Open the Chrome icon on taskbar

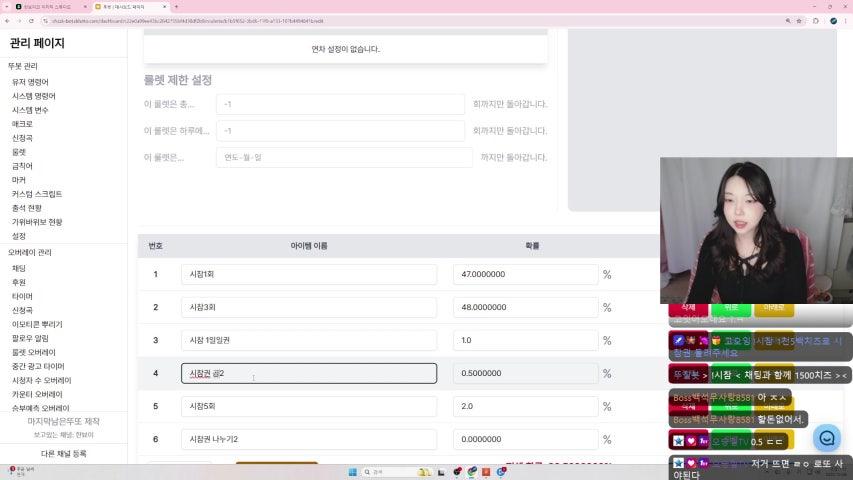[x=472, y=472]
